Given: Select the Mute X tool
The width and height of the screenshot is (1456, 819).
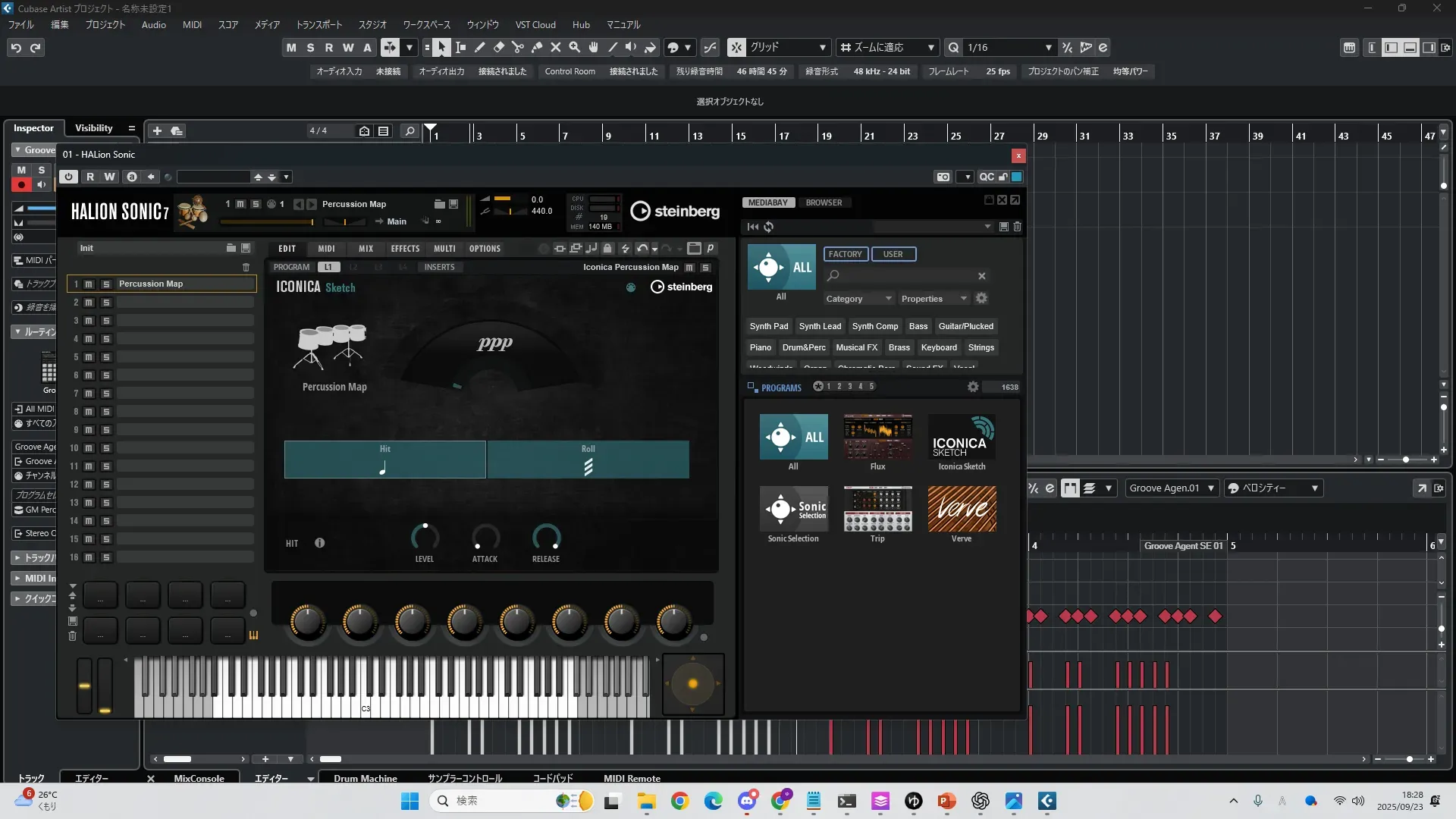Looking at the screenshot, I should click(x=555, y=47).
